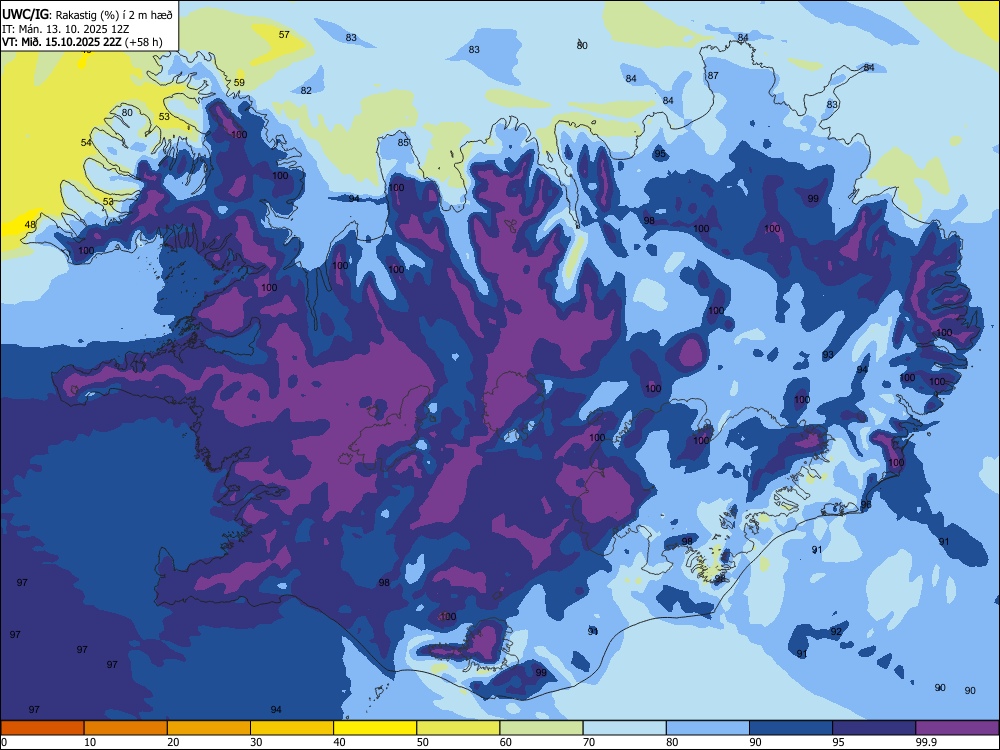The width and height of the screenshot is (1000, 750).
Task: Click the 90–95 dark blue legend swatch
Action: pyautogui.click(x=791, y=728)
